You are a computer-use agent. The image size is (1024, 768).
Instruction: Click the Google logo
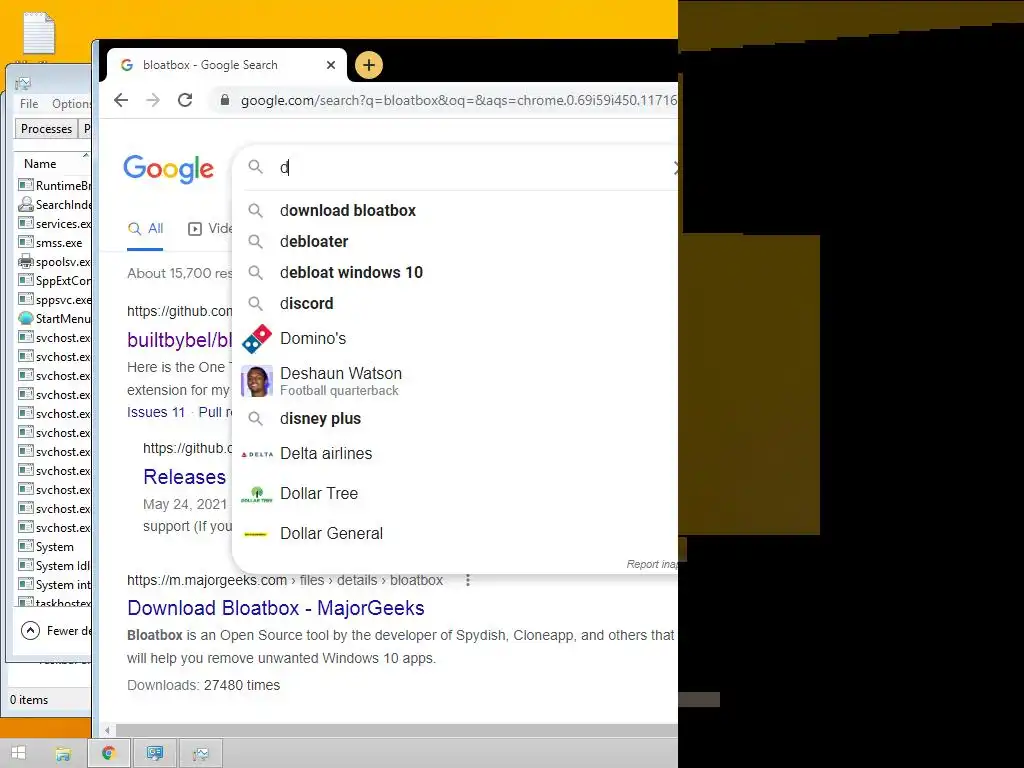[168, 169]
